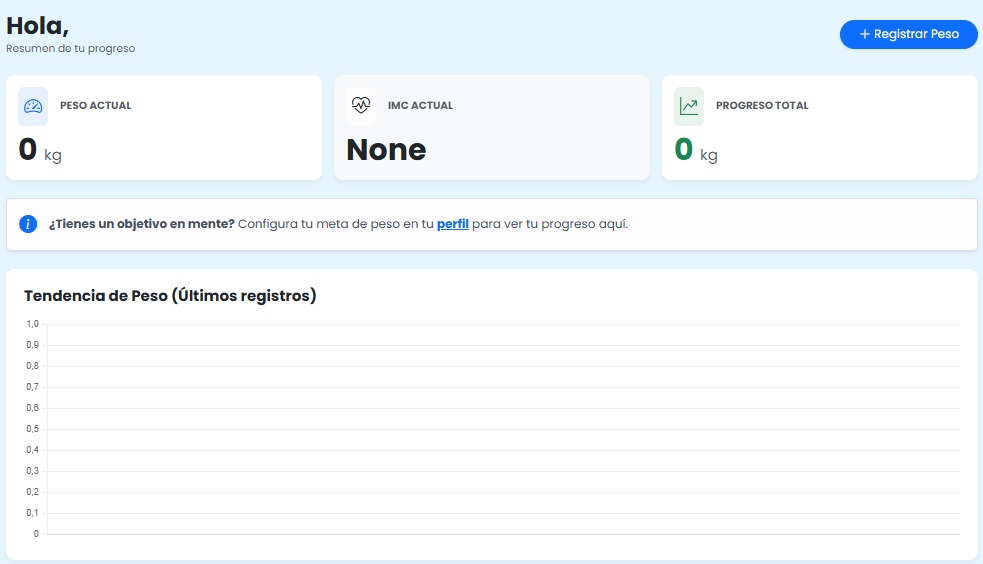Click the 0,5 label on the chart axis

[x=33, y=429]
